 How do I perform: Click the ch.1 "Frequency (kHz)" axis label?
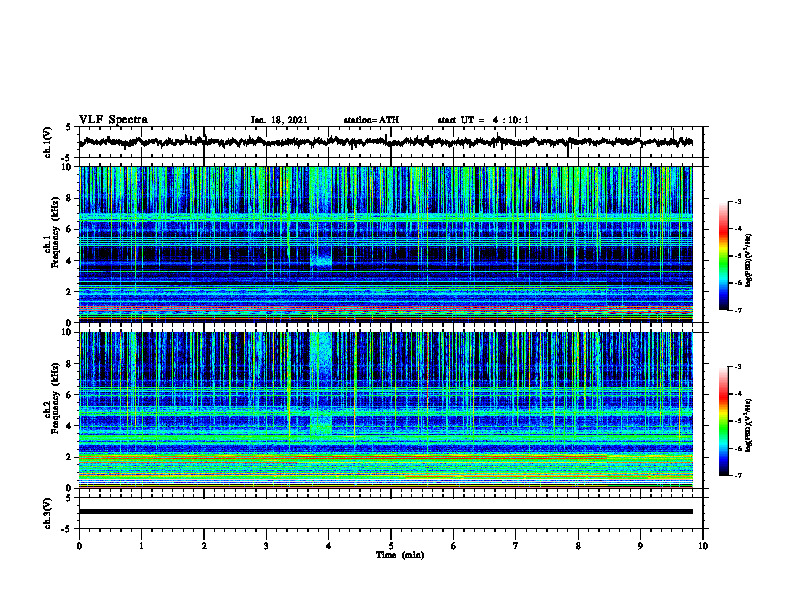(55, 232)
